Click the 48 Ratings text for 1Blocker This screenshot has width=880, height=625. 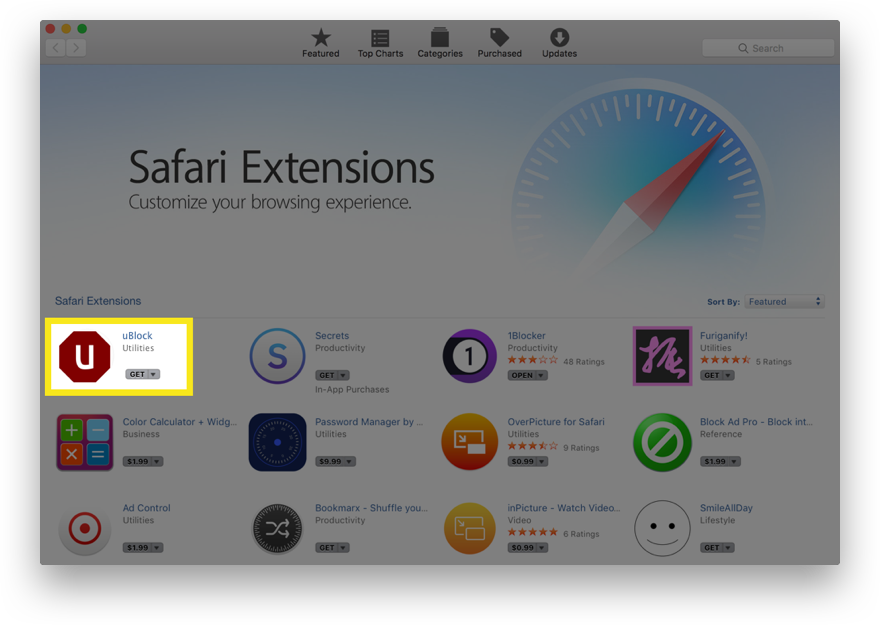584,362
